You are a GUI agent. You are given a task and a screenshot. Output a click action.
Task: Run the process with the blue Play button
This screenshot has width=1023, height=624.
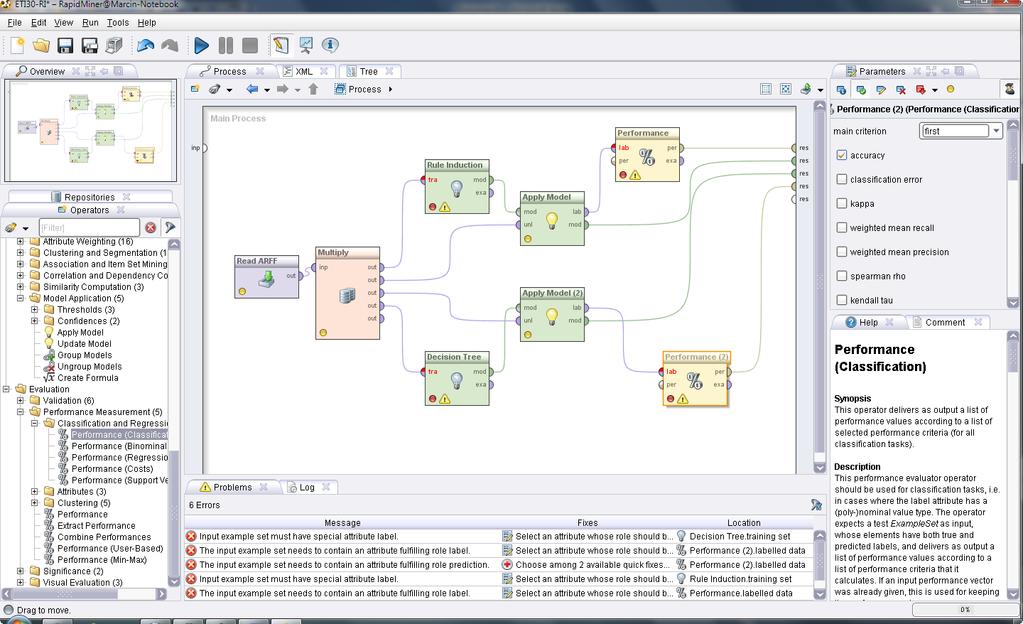click(202, 45)
